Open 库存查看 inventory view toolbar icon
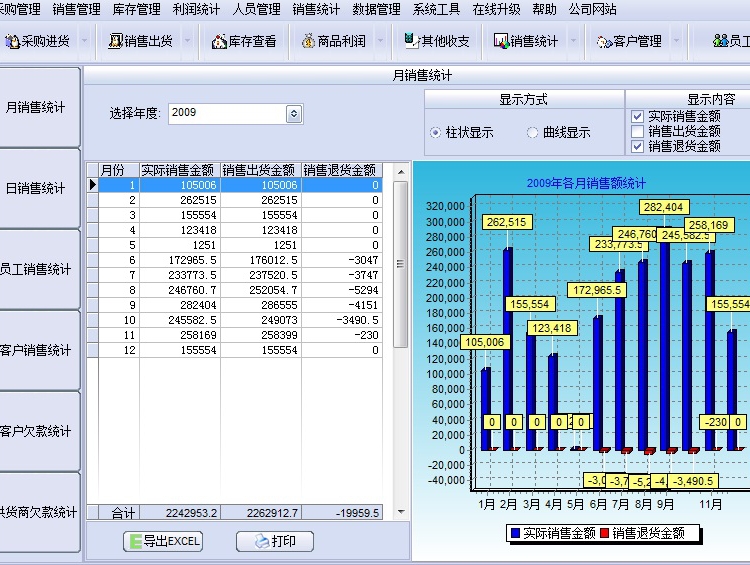Image resolution: width=750 pixels, height=565 pixels. coord(219,41)
